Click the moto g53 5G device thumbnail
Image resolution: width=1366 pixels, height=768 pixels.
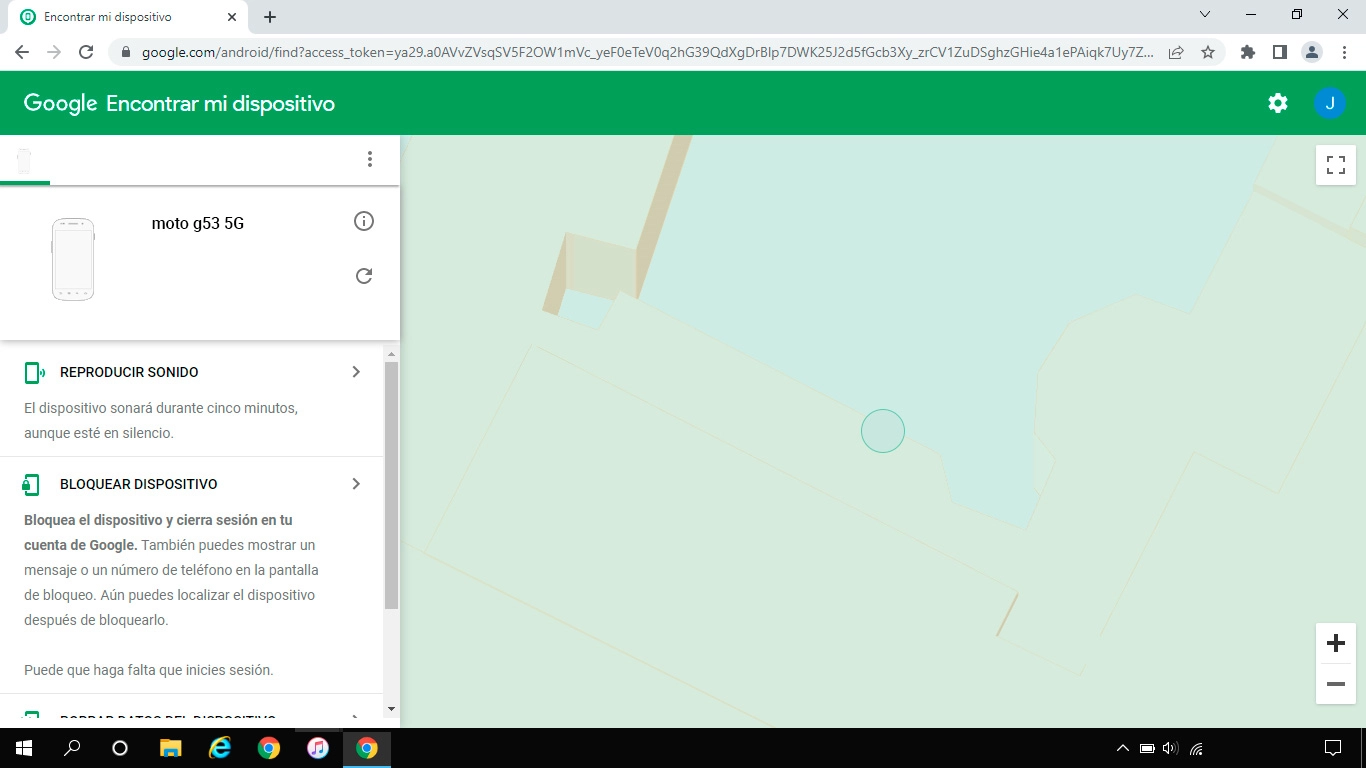coord(73,259)
